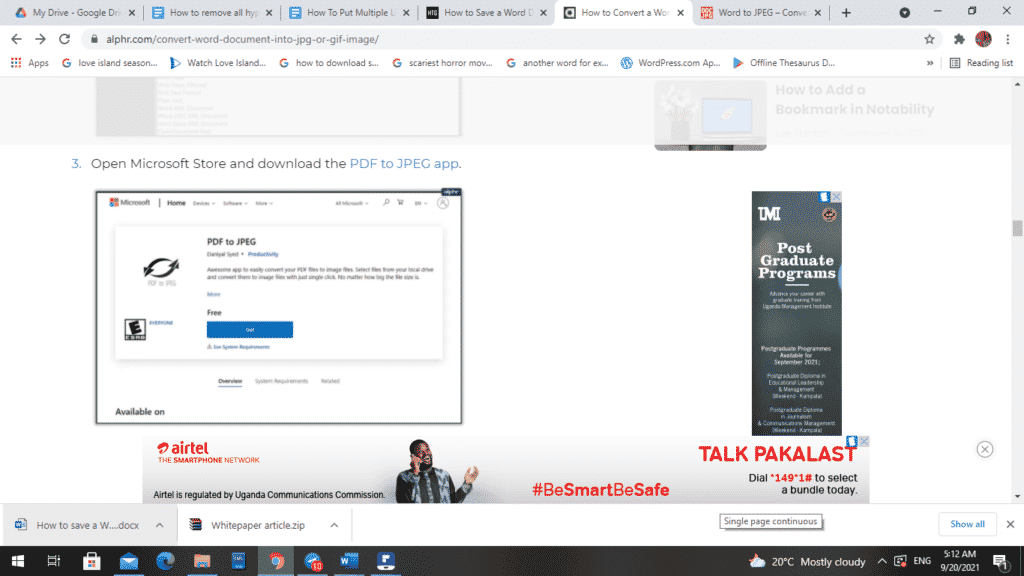Launch Microsoft Edge from the taskbar
The image size is (1024, 576).
(164, 561)
